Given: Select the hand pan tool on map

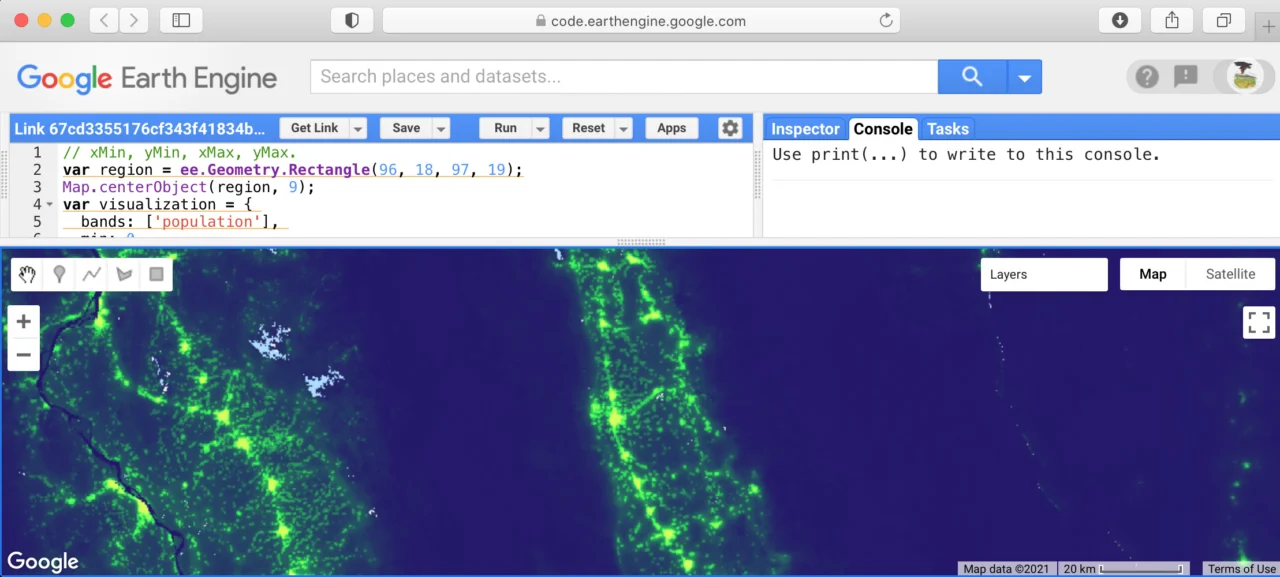Looking at the screenshot, I should click(28, 274).
